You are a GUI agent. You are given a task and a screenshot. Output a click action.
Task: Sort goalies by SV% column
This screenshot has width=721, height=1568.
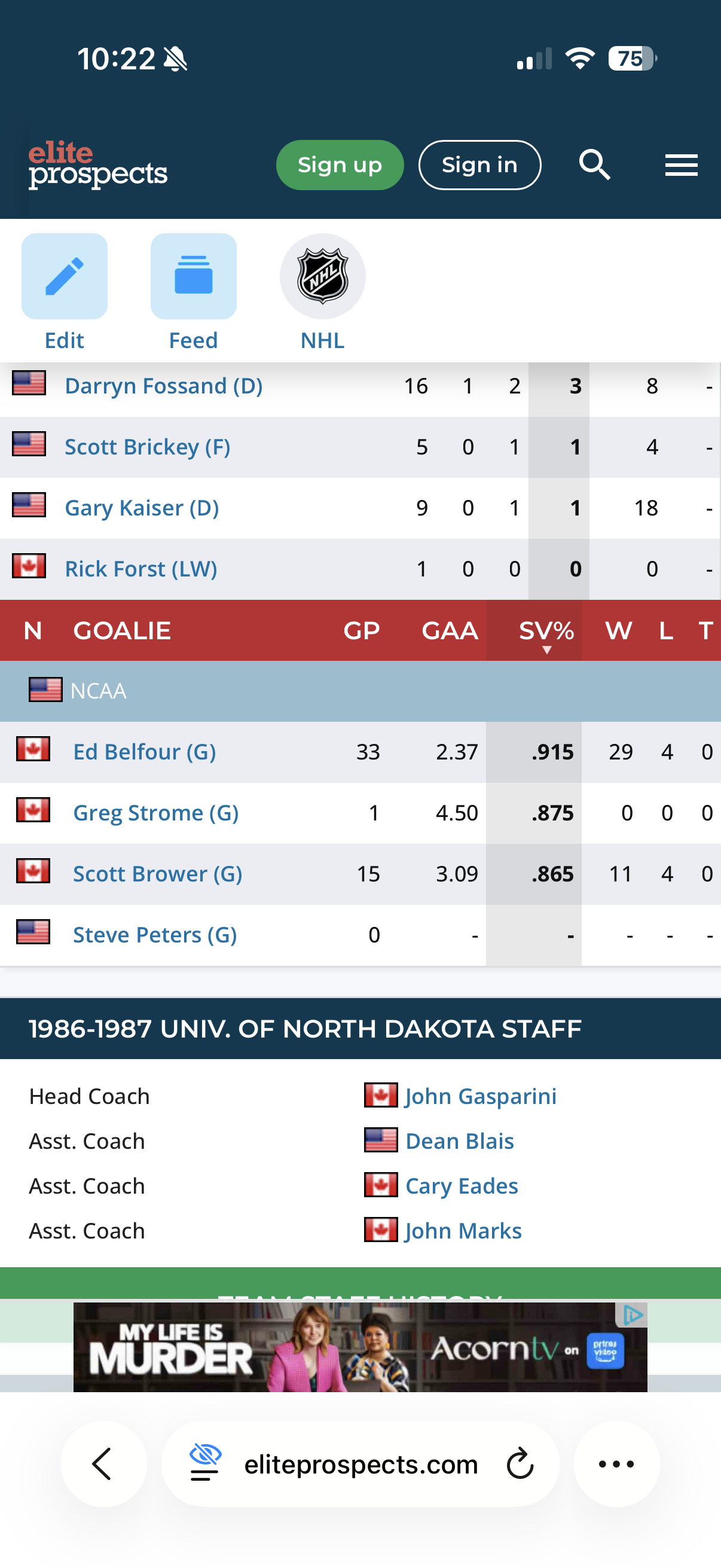coord(546,630)
